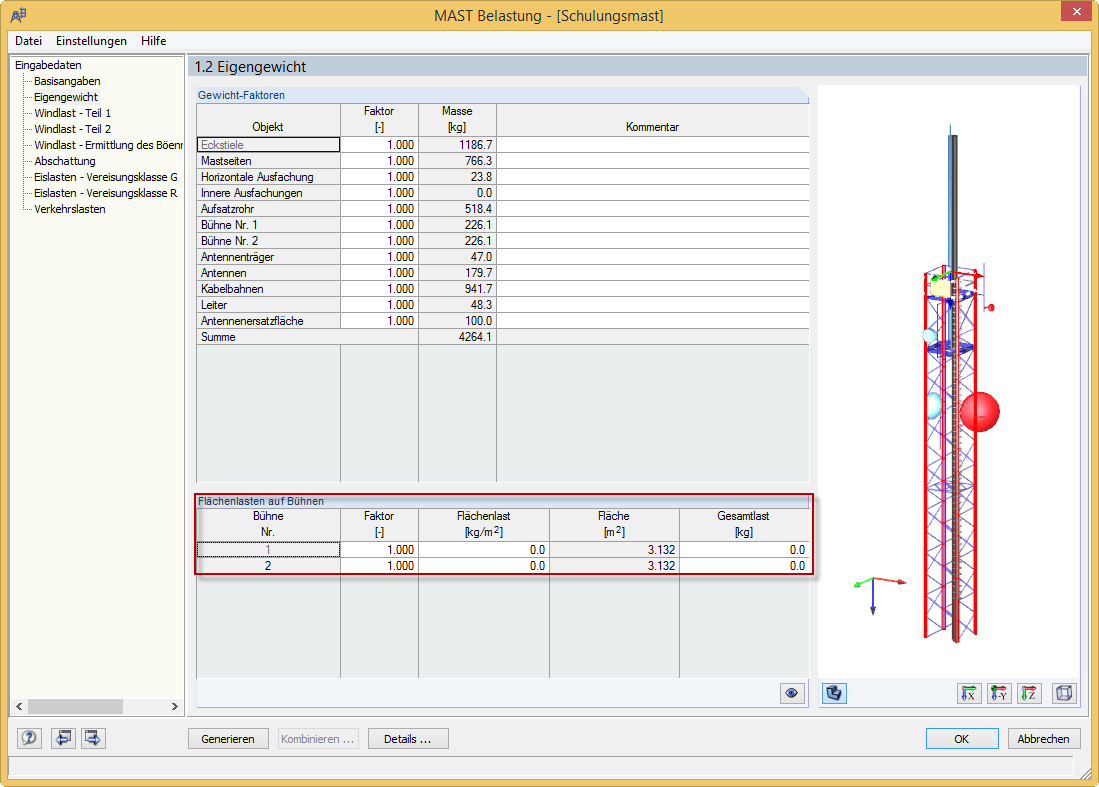Go to next input table icon
This screenshot has width=1099, height=787.
tap(93, 738)
